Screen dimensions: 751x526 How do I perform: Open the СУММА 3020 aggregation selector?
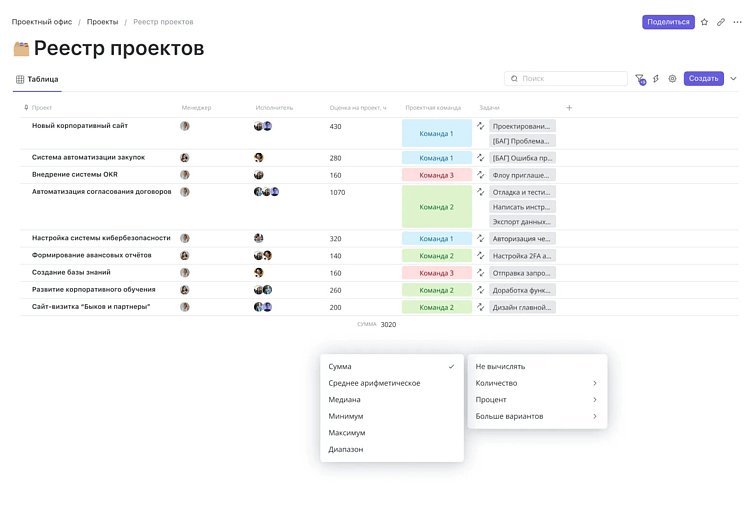[x=376, y=324]
